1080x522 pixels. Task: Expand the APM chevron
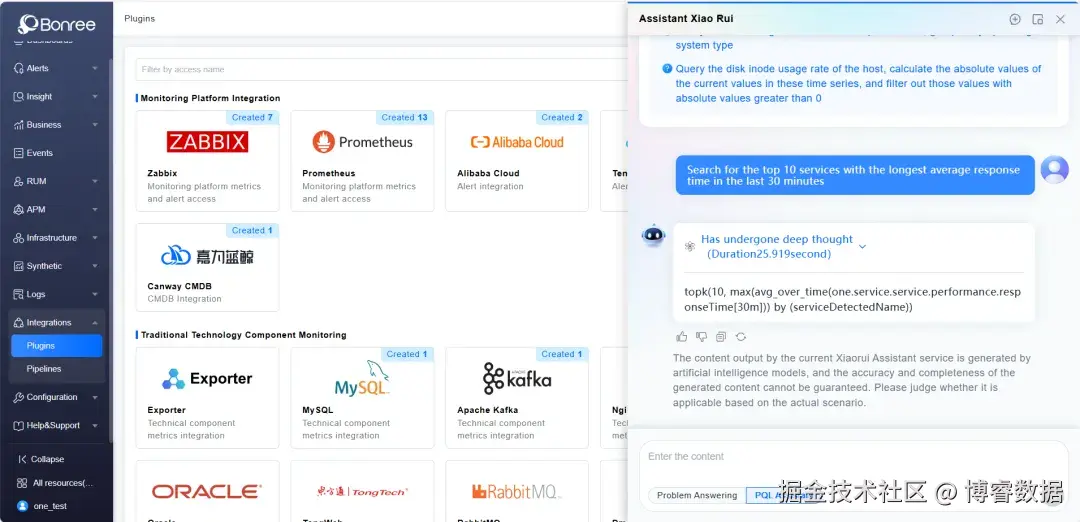pyautogui.click(x=94, y=209)
